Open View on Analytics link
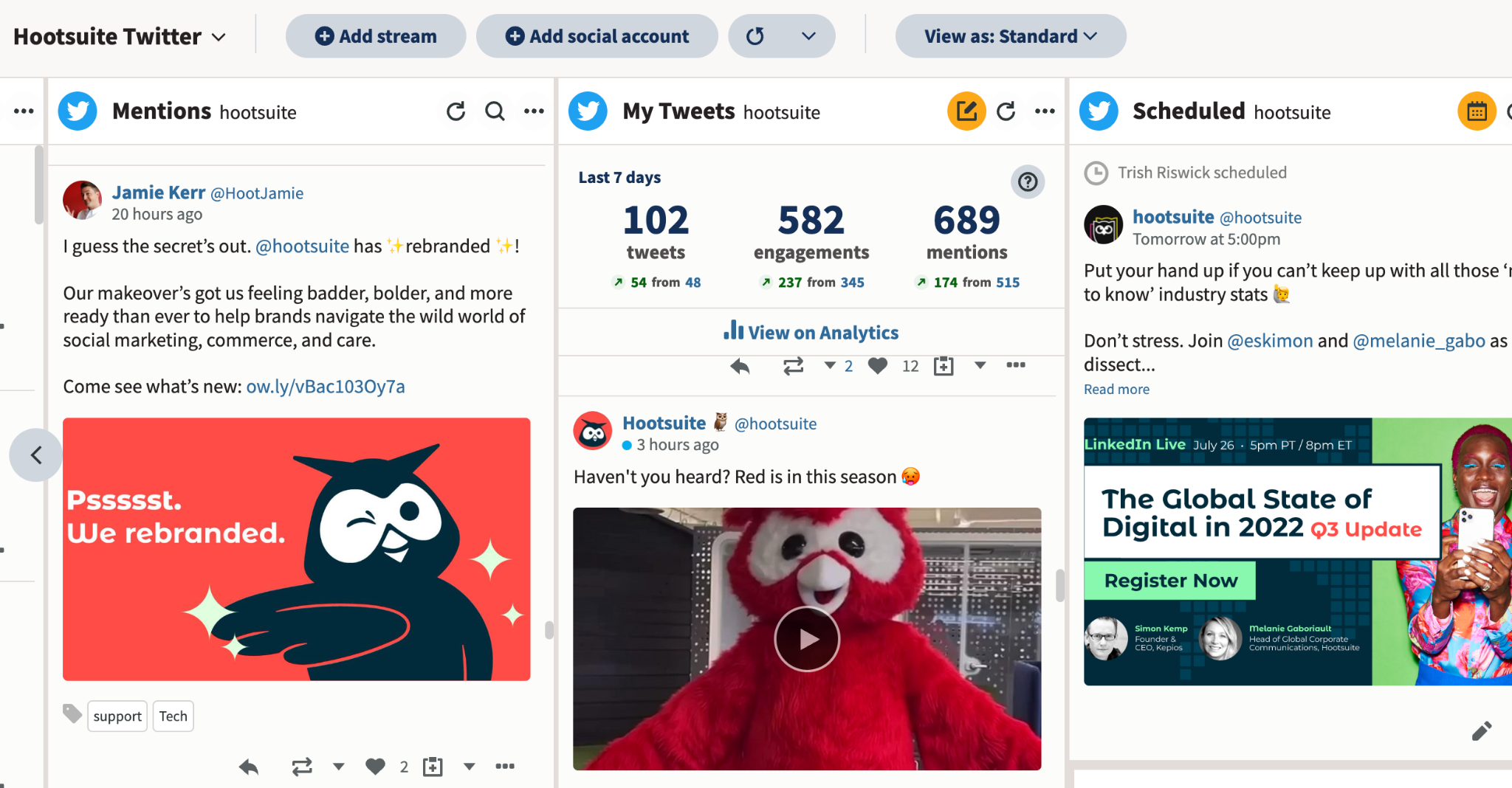This screenshot has height=788, width=1512. (x=811, y=333)
